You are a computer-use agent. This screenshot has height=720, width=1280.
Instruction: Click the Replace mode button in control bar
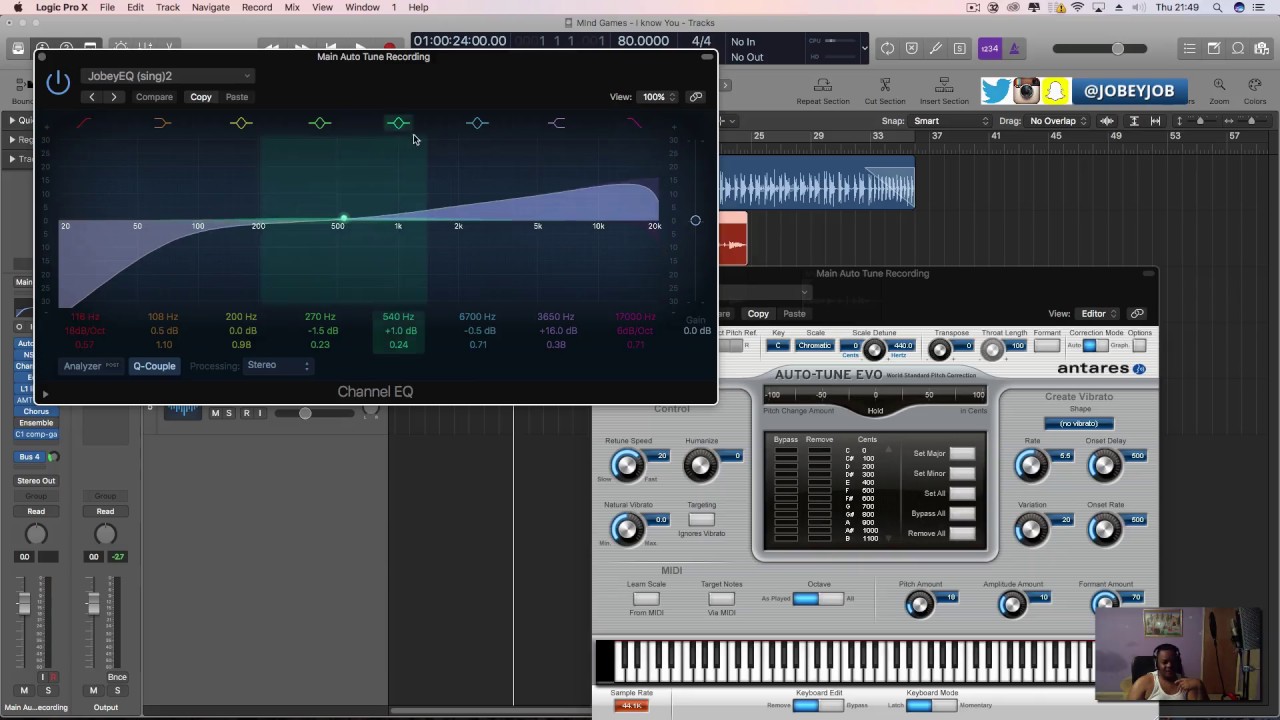(x=911, y=49)
